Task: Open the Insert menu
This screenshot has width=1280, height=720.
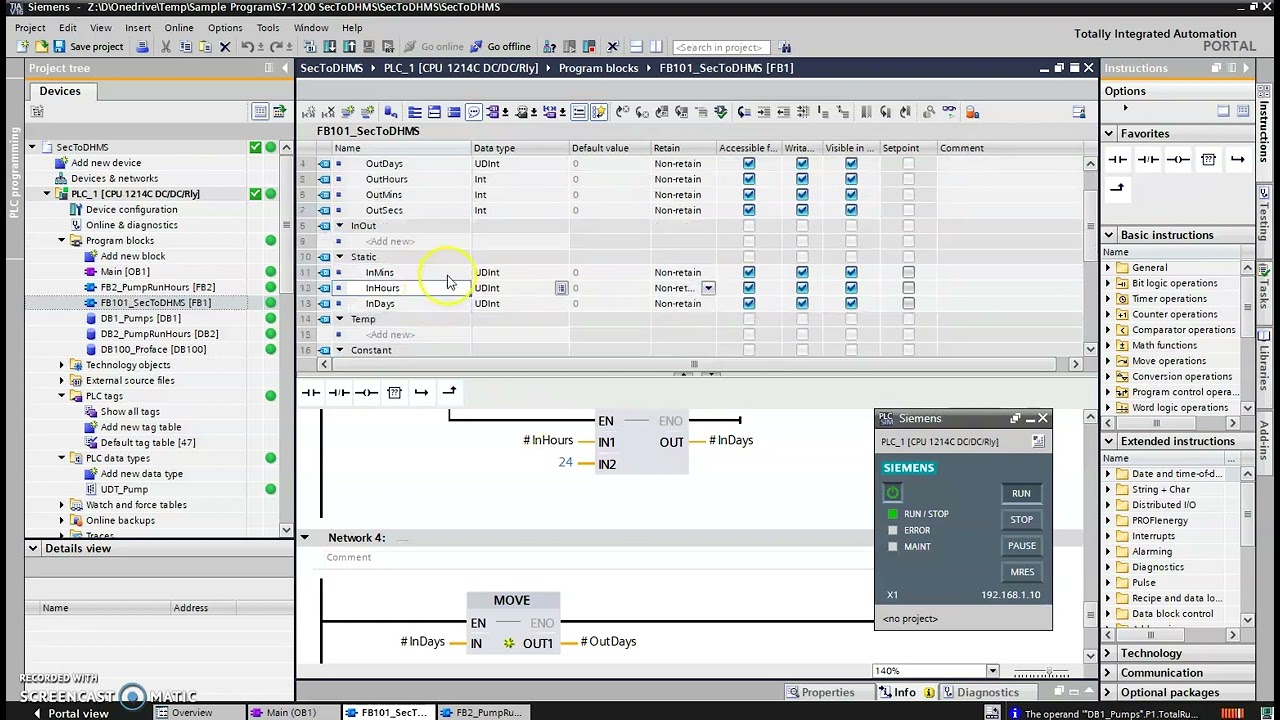Action: [138, 28]
